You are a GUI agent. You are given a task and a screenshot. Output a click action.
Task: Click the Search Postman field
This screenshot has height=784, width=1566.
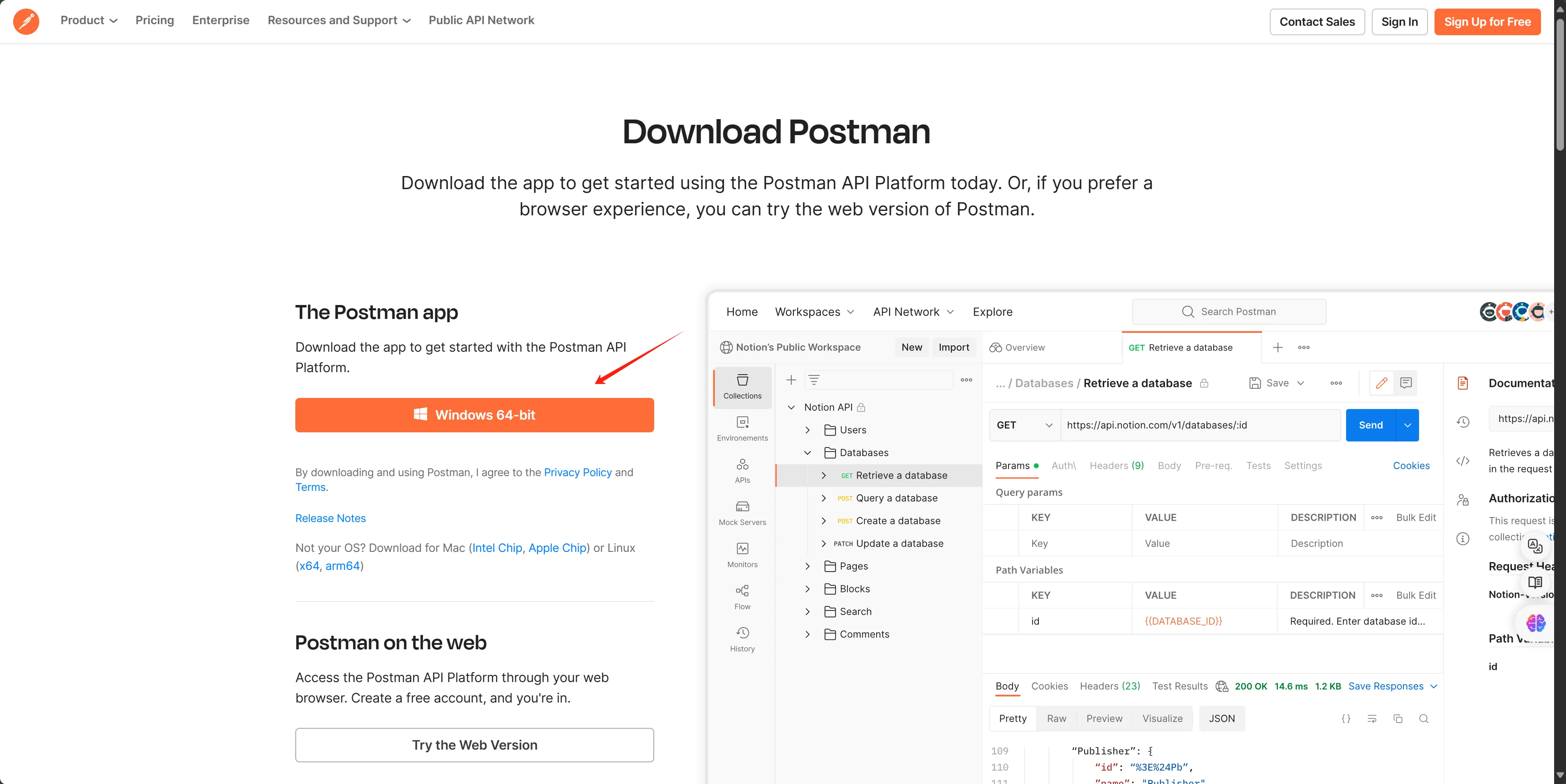(x=1229, y=312)
